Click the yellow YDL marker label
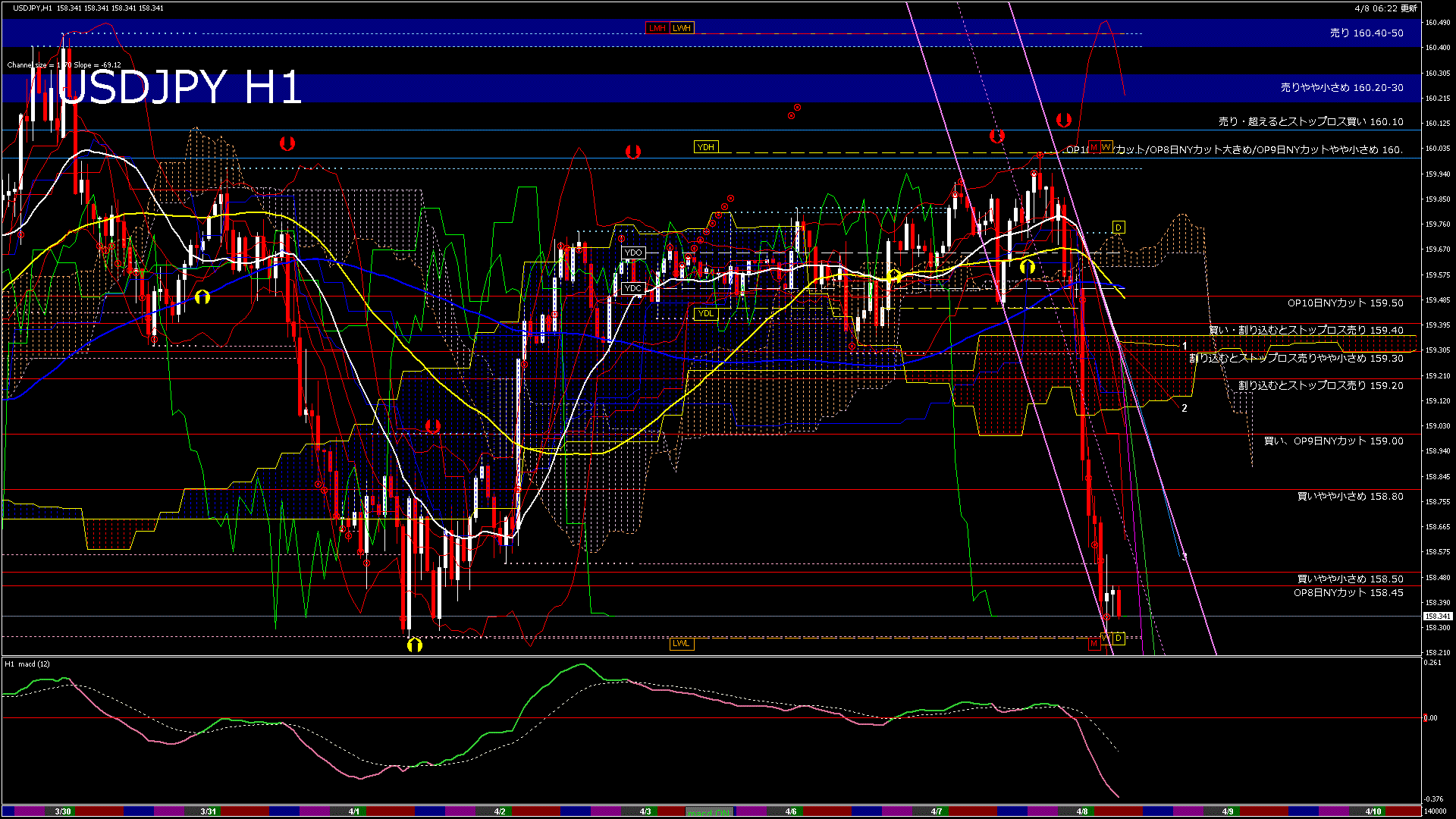Image resolution: width=1456 pixels, height=819 pixels. [705, 313]
